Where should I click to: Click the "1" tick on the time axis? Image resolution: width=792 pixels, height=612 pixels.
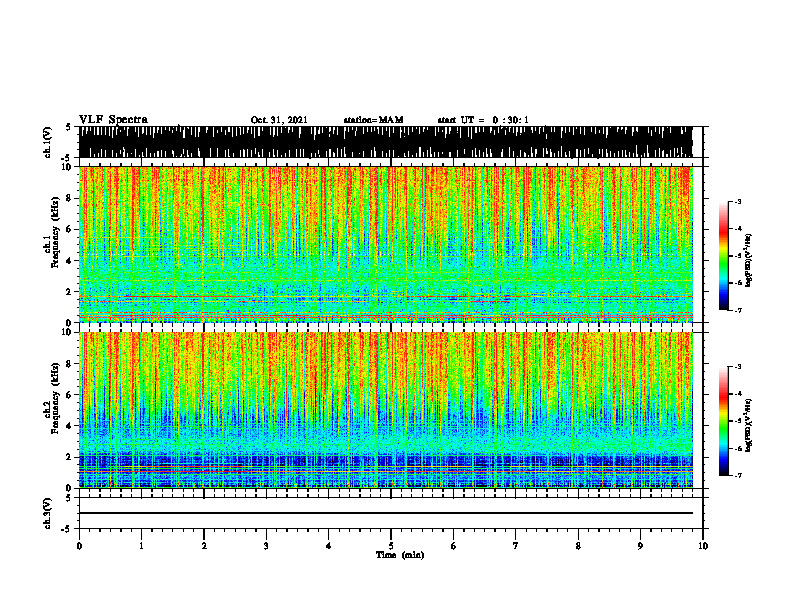[x=141, y=546]
